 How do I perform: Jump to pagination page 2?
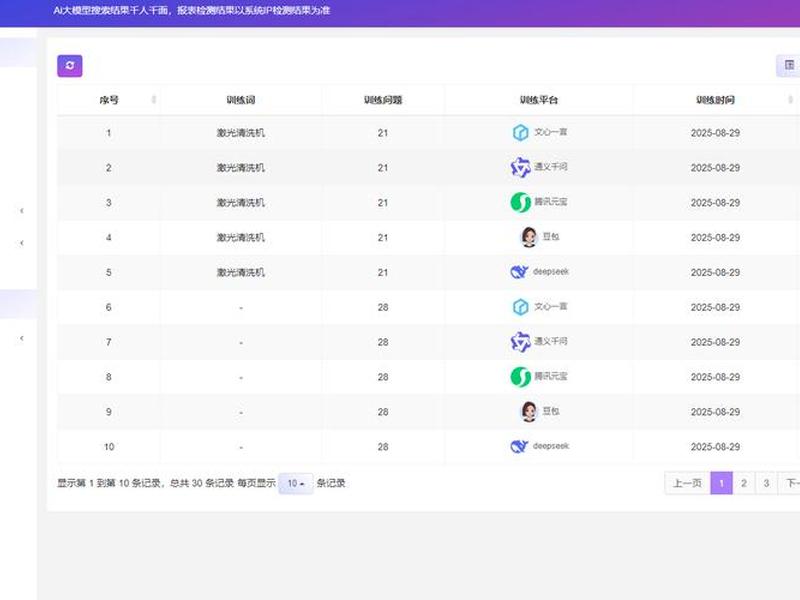tap(744, 483)
